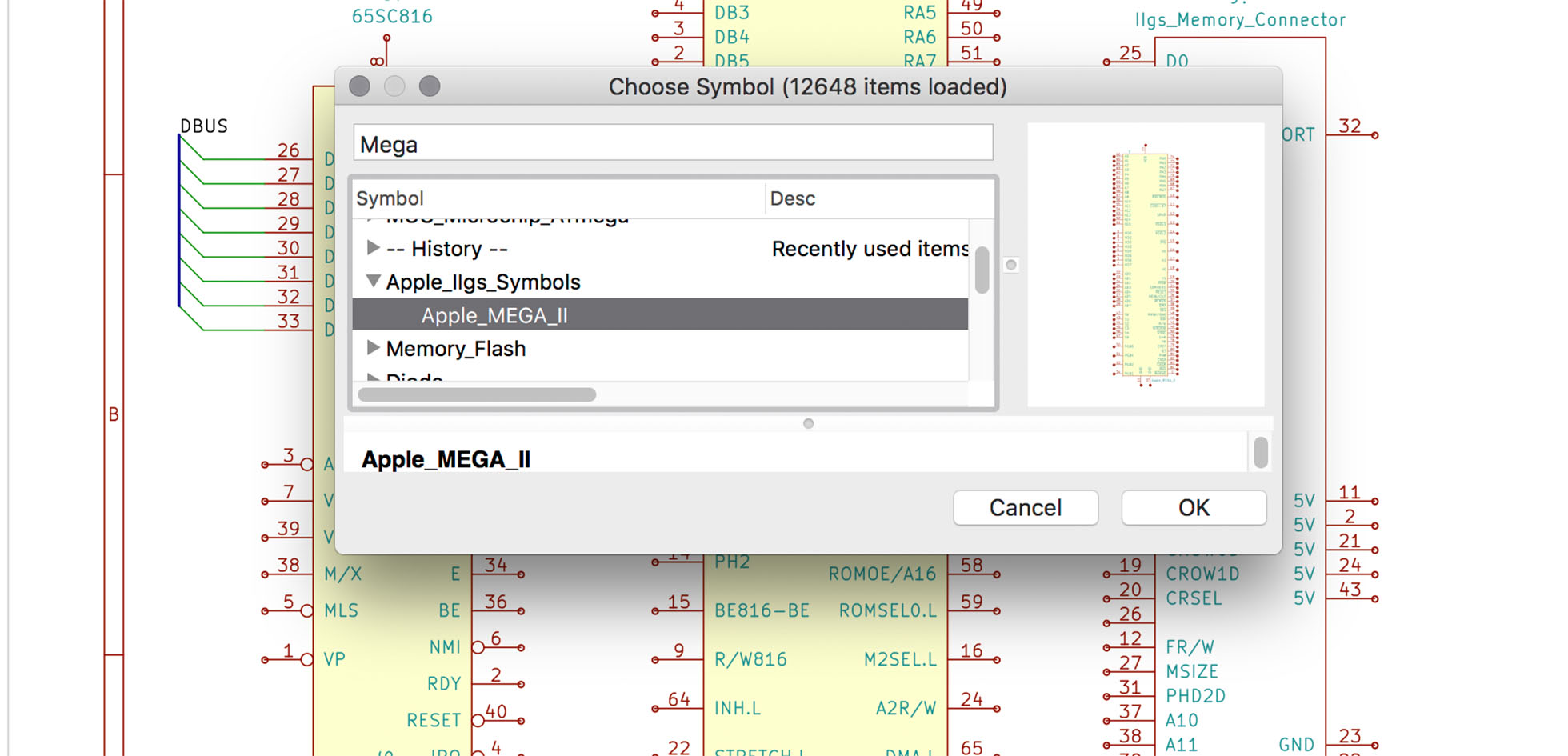Expand the History group
Screen dimensions: 1568x756
pos(373,248)
